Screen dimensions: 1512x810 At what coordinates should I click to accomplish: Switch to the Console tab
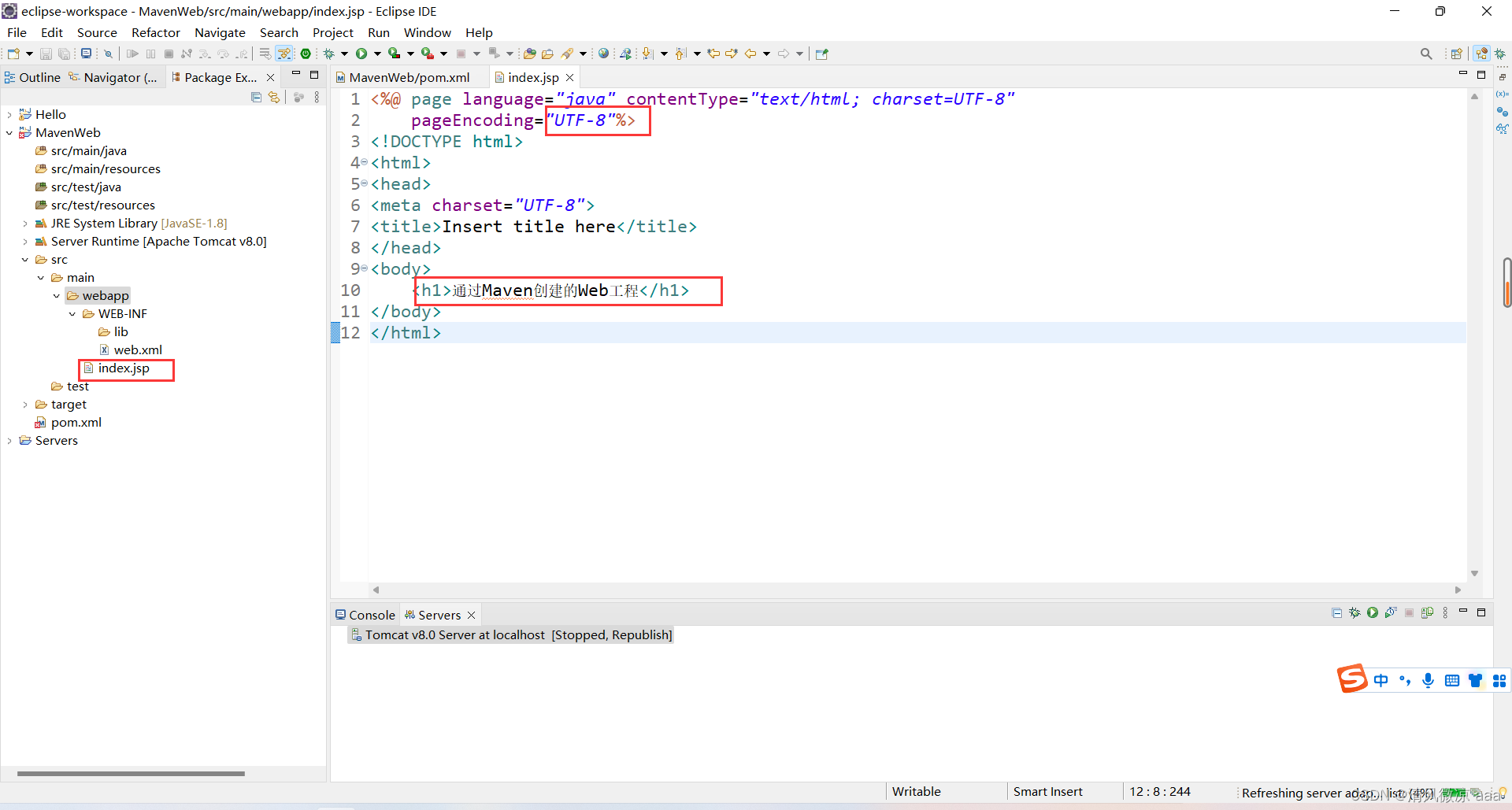tap(365, 615)
